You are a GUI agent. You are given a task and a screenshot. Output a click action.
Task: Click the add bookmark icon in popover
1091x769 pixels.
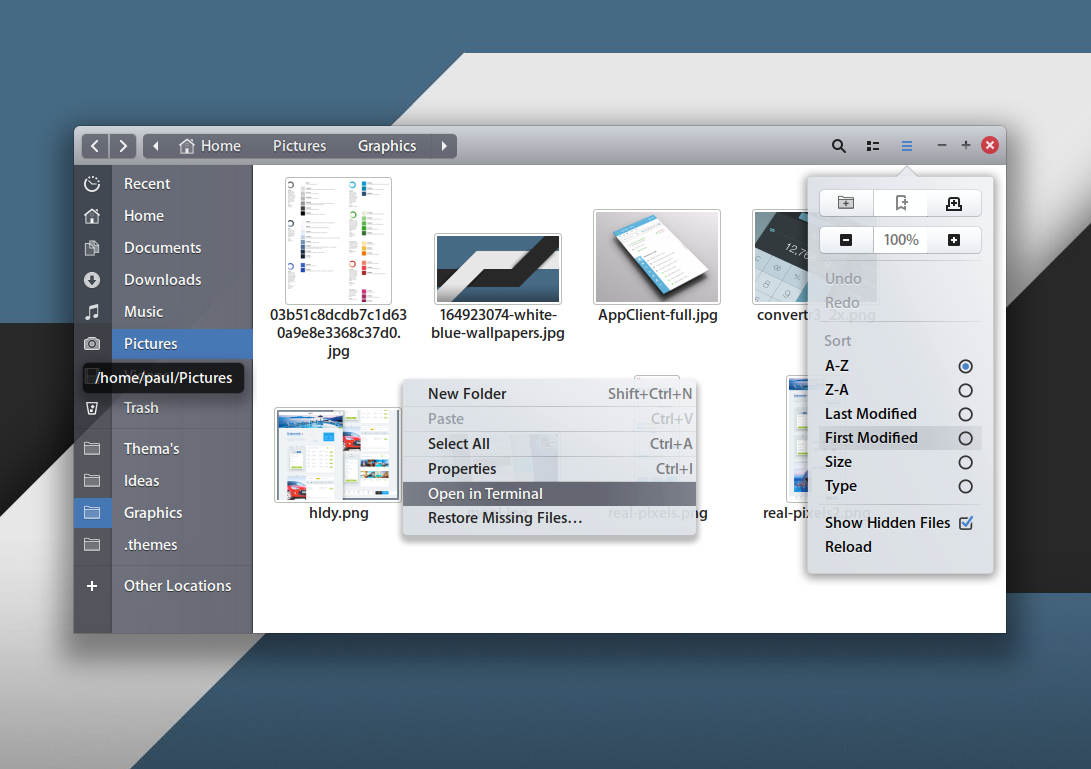click(x=900, y=203)
